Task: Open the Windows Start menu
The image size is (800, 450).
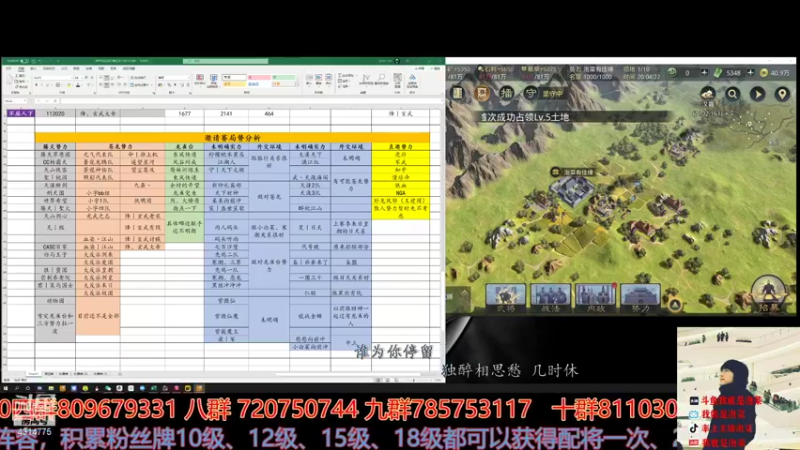Action: [6, 388]
